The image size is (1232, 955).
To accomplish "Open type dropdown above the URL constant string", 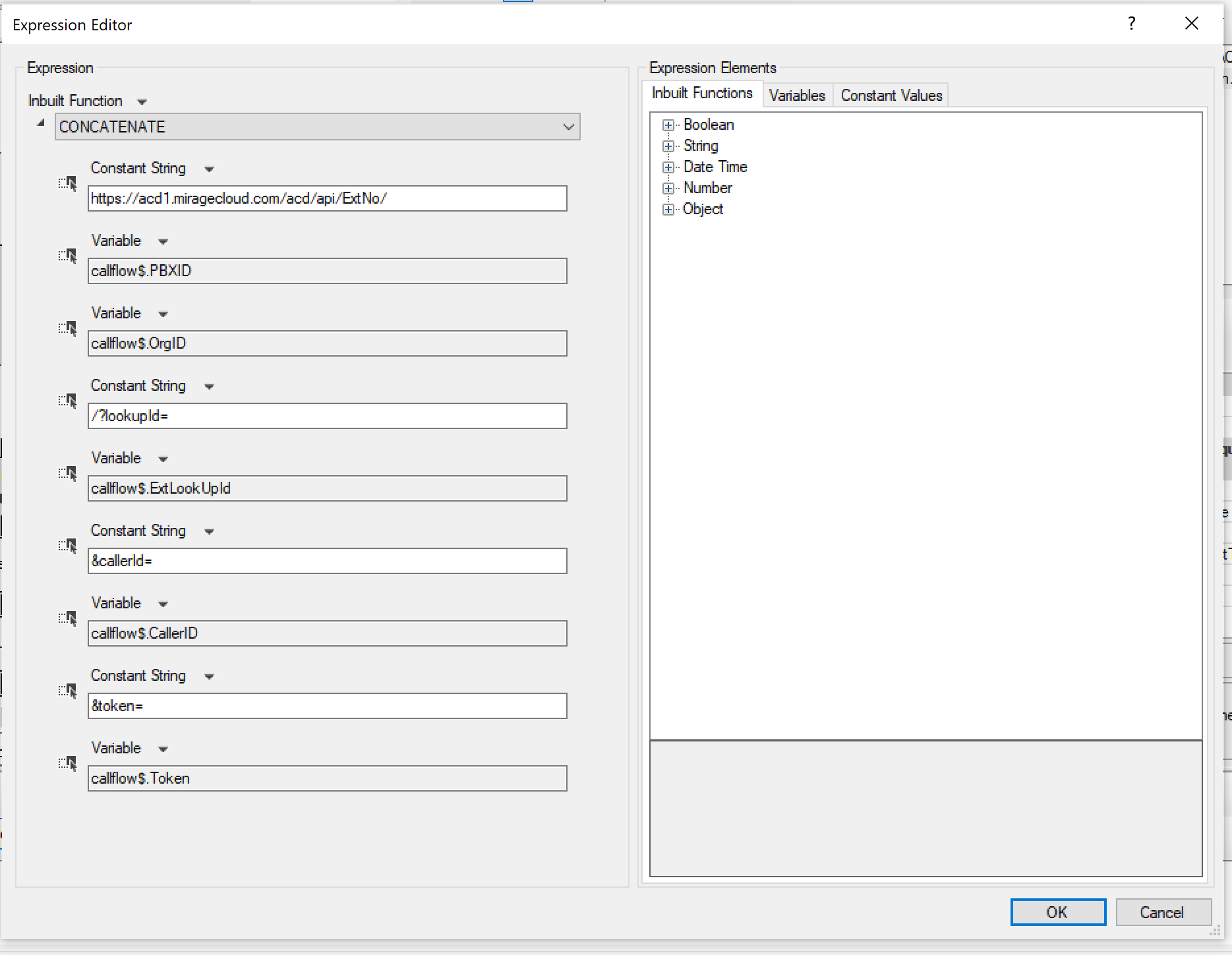I will 209,169.
